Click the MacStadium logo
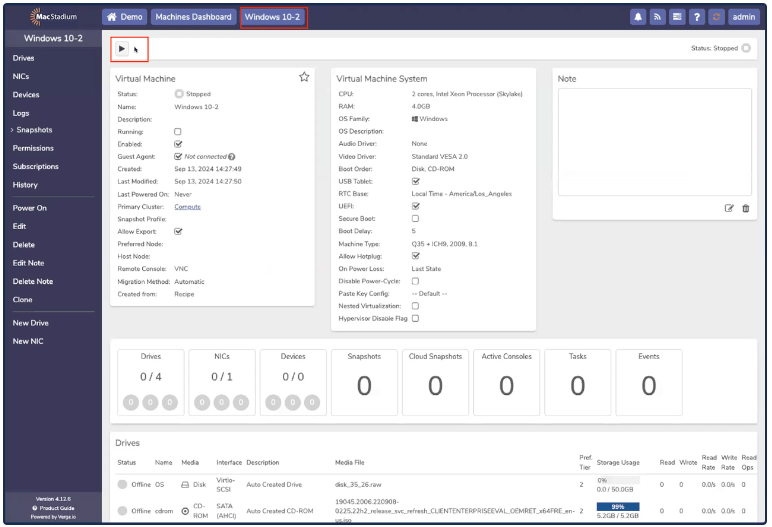 pos(54,17)
